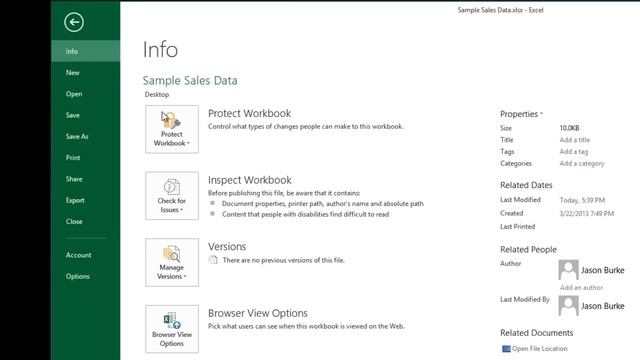Screen dimensions: 640x360
Task: Open the Share page
Action: coord(86,179)
